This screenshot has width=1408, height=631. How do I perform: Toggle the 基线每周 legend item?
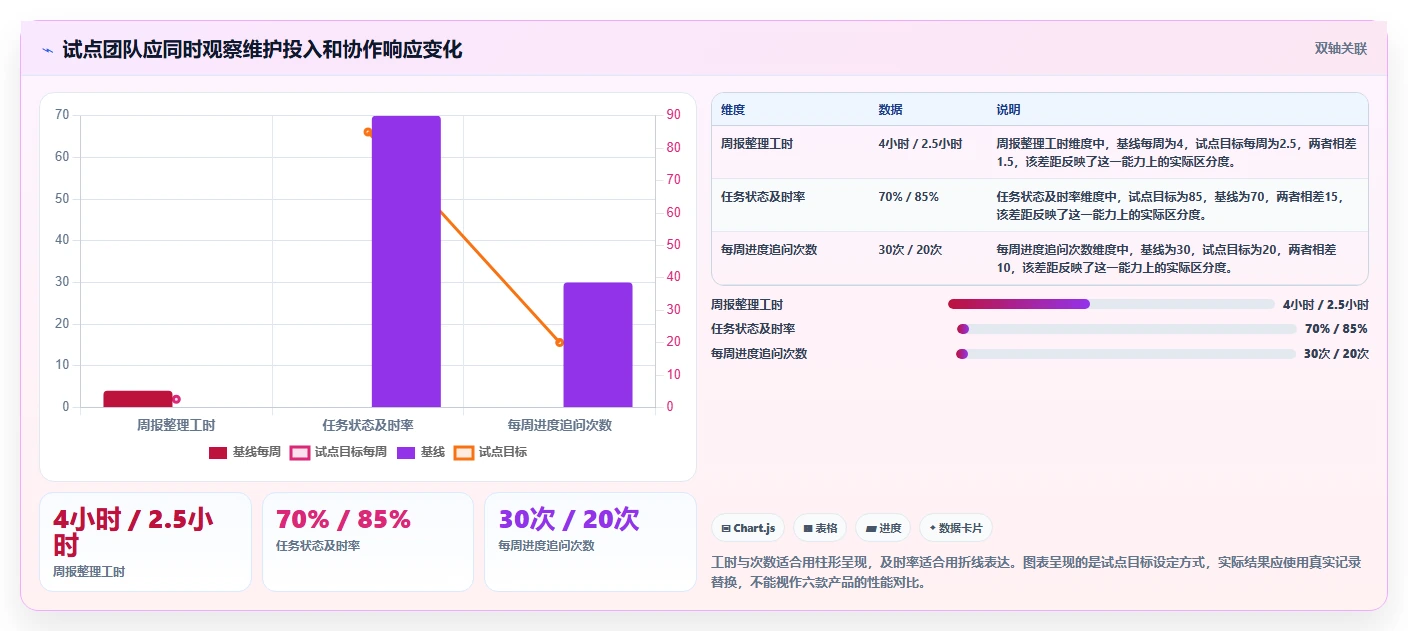[245, 452]
